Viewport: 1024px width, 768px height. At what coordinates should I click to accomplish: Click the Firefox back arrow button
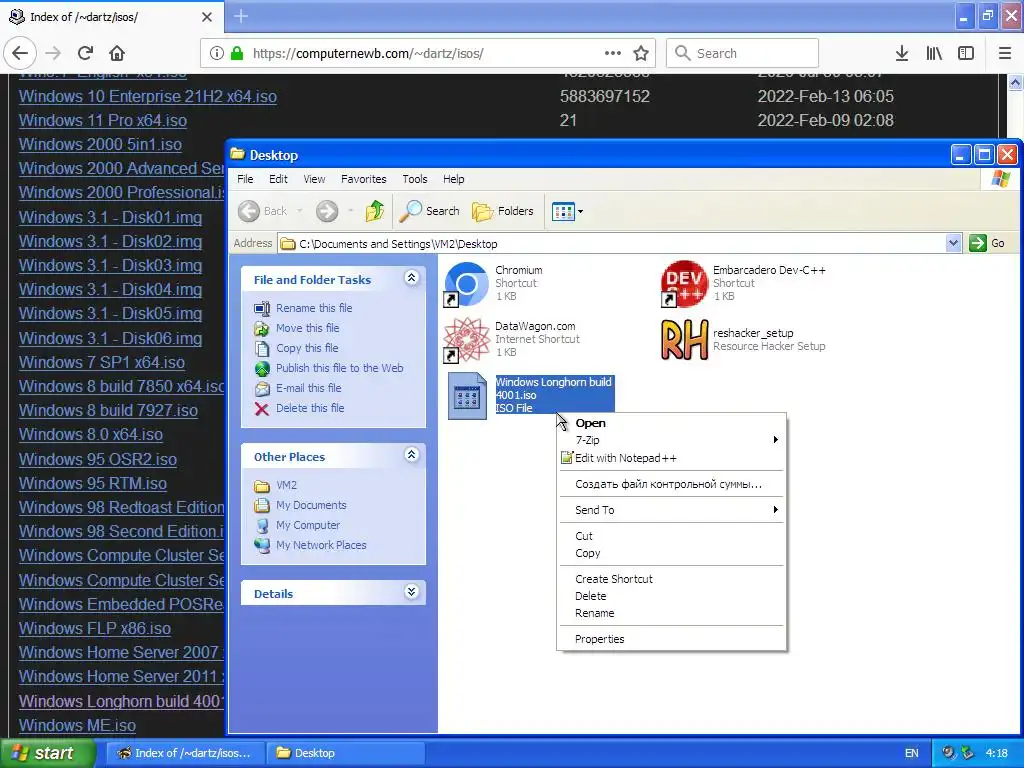click(20, 53)
